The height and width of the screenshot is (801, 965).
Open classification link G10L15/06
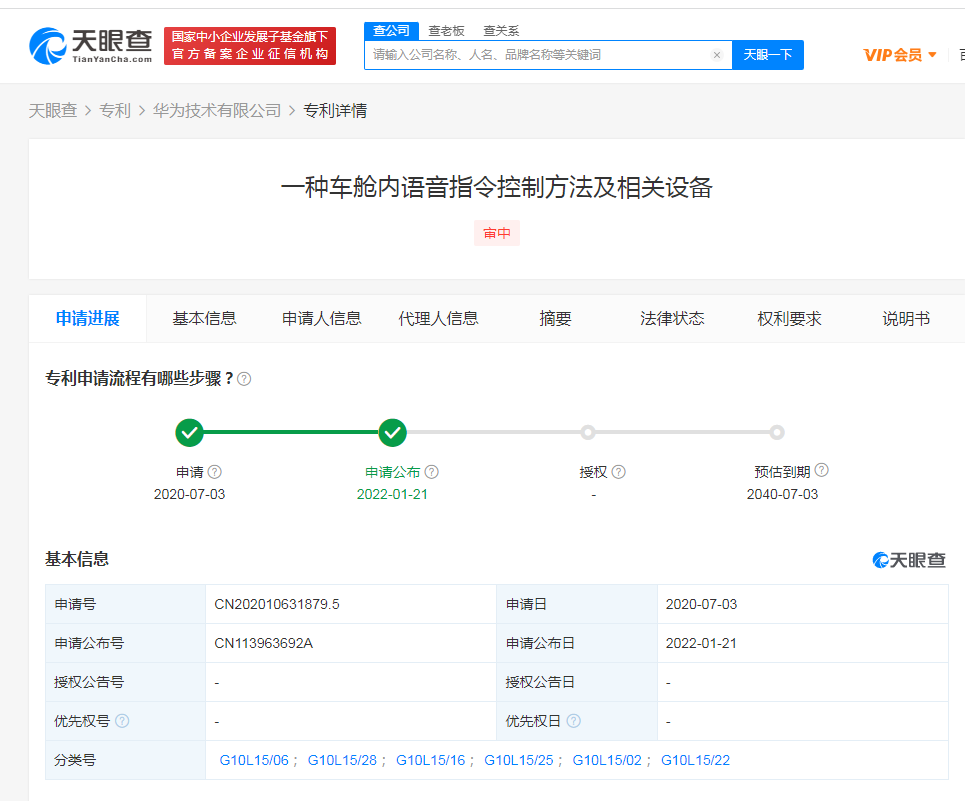click(254, 760)
